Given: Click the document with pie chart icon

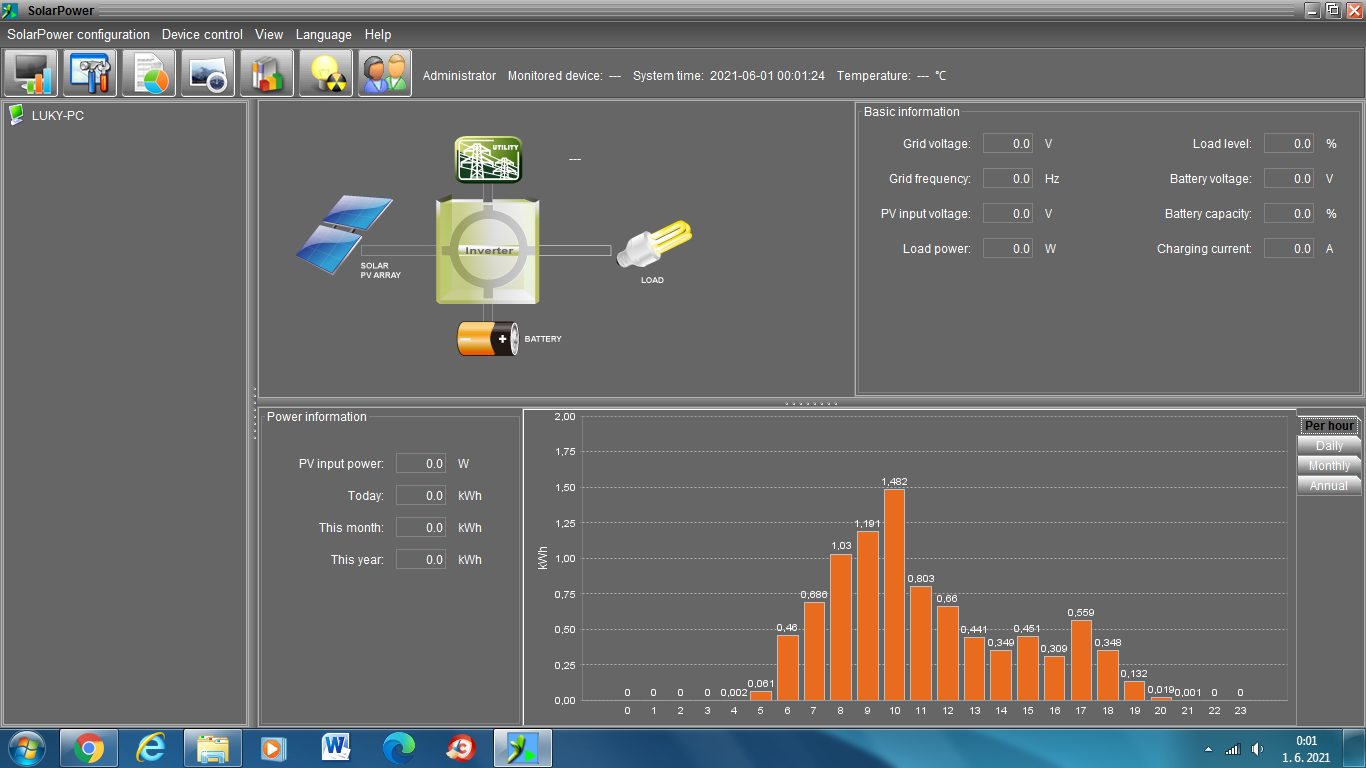Looking at the screenshot, I should [x=149, y=74].
